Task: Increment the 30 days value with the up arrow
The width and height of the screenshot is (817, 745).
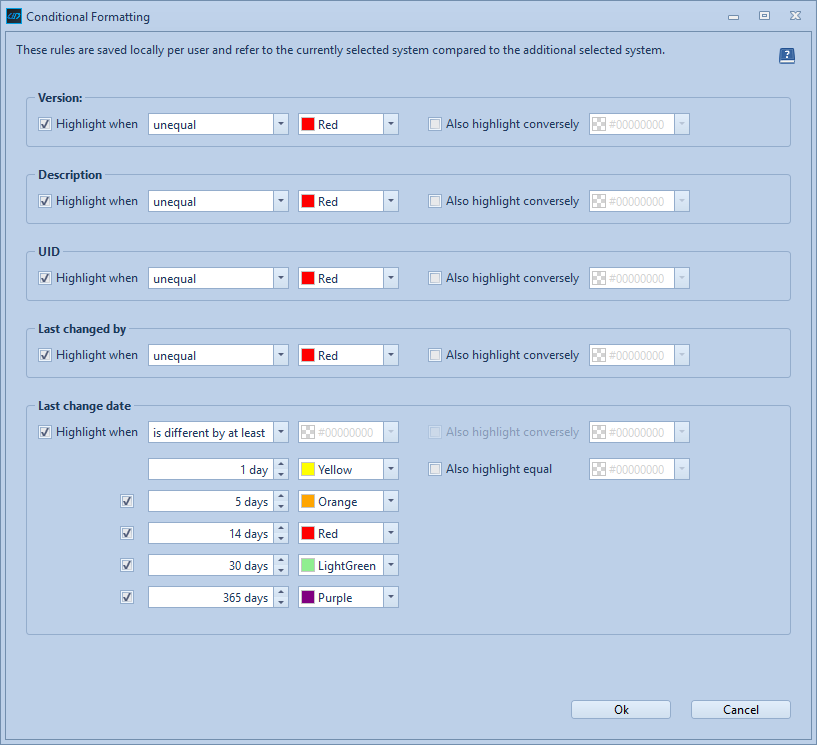Action: pyautogui.click(x=280, y=561)
